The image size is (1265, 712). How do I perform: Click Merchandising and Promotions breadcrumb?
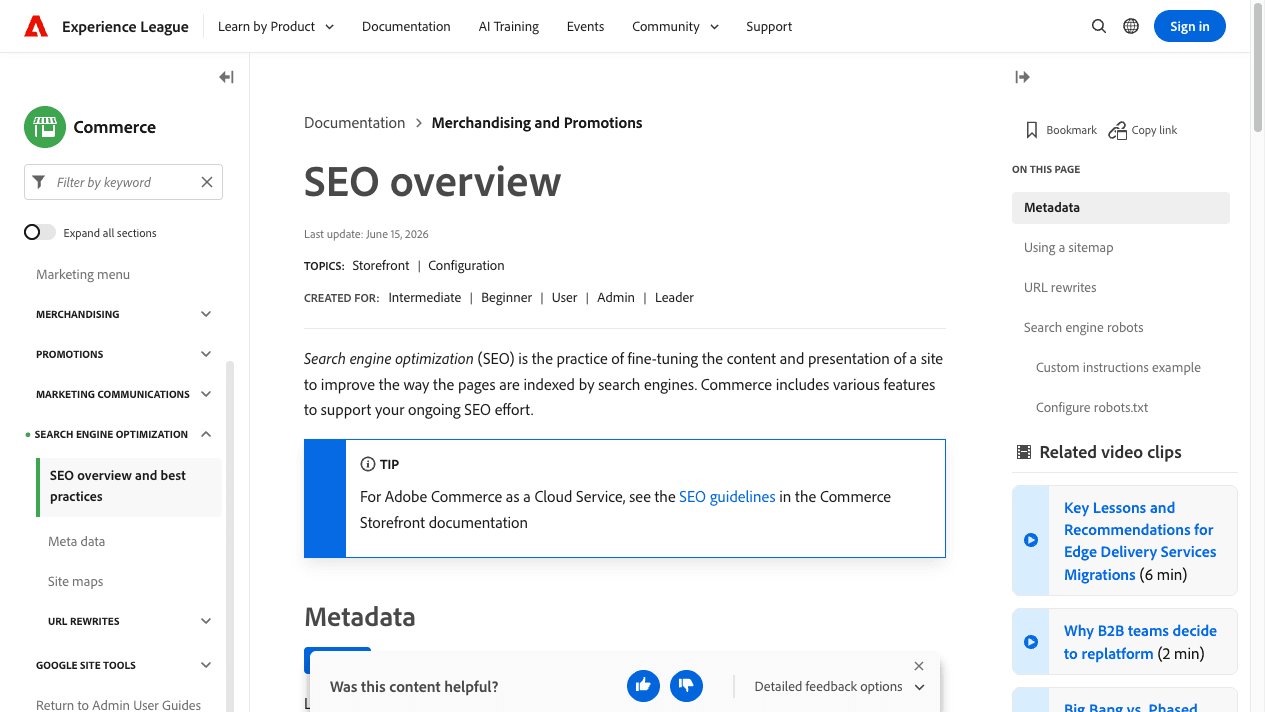537,123
